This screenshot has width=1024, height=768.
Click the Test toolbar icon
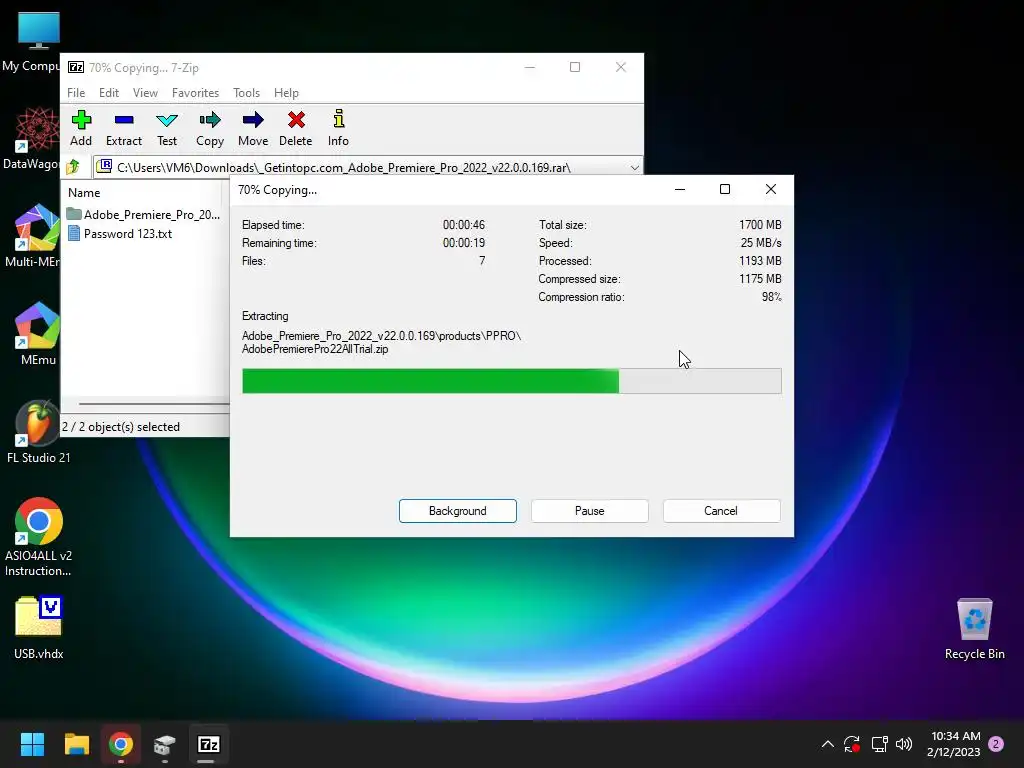pos(167,128)
